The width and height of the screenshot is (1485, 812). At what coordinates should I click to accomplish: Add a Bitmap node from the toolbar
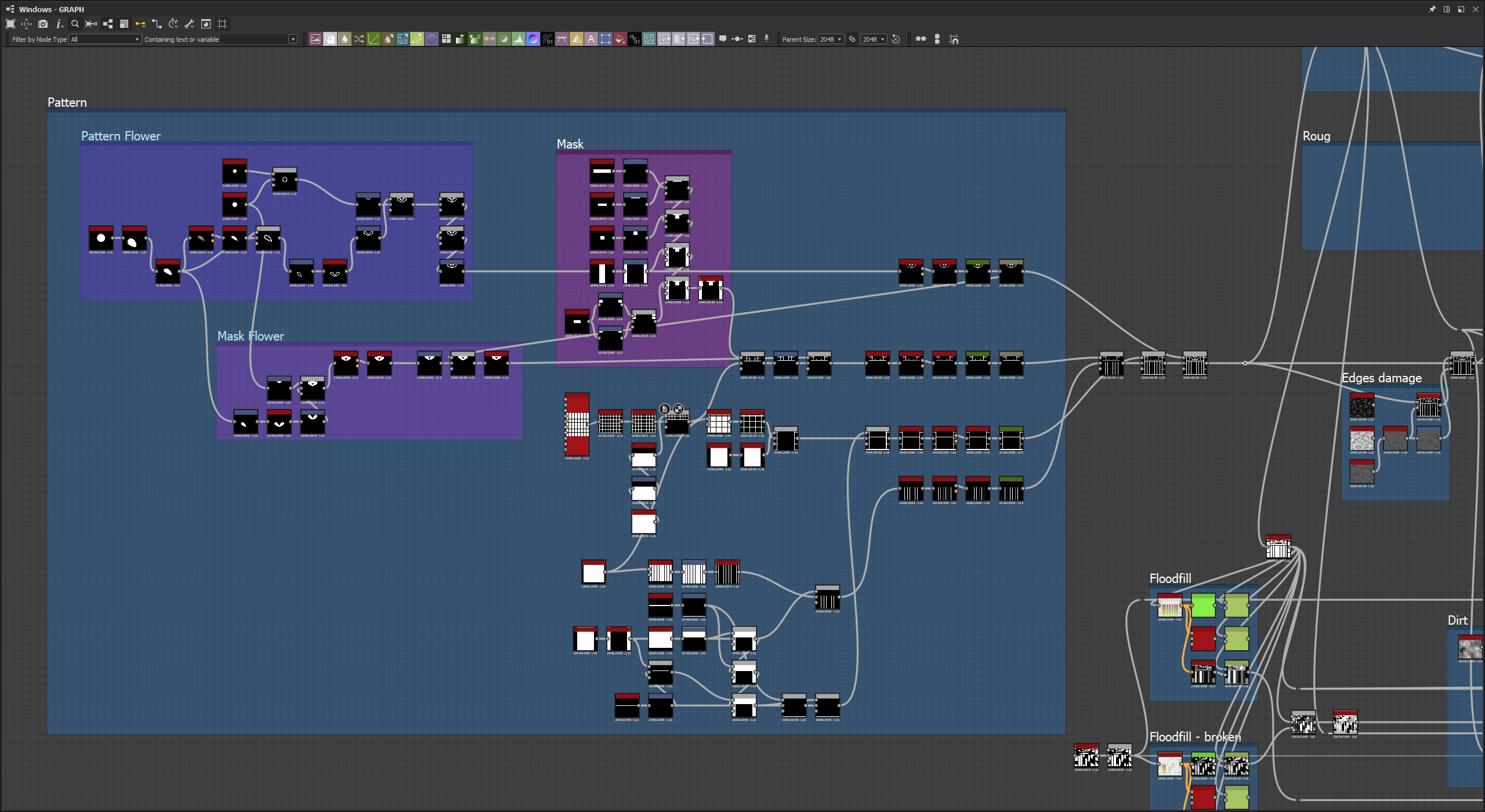[316, 39]
